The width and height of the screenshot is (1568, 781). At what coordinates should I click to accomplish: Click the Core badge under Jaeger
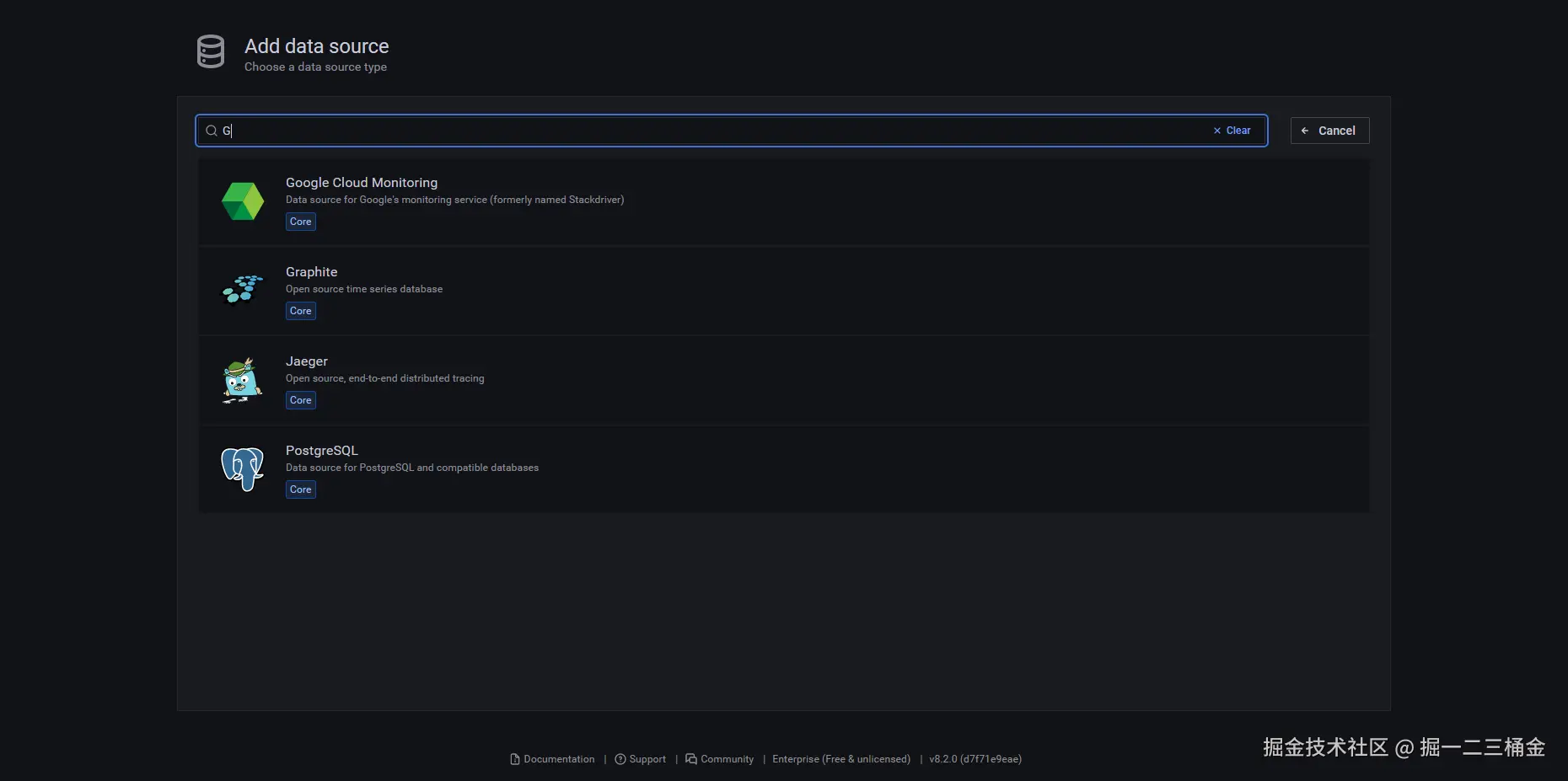pyautogui.click(x=301, y=400)
